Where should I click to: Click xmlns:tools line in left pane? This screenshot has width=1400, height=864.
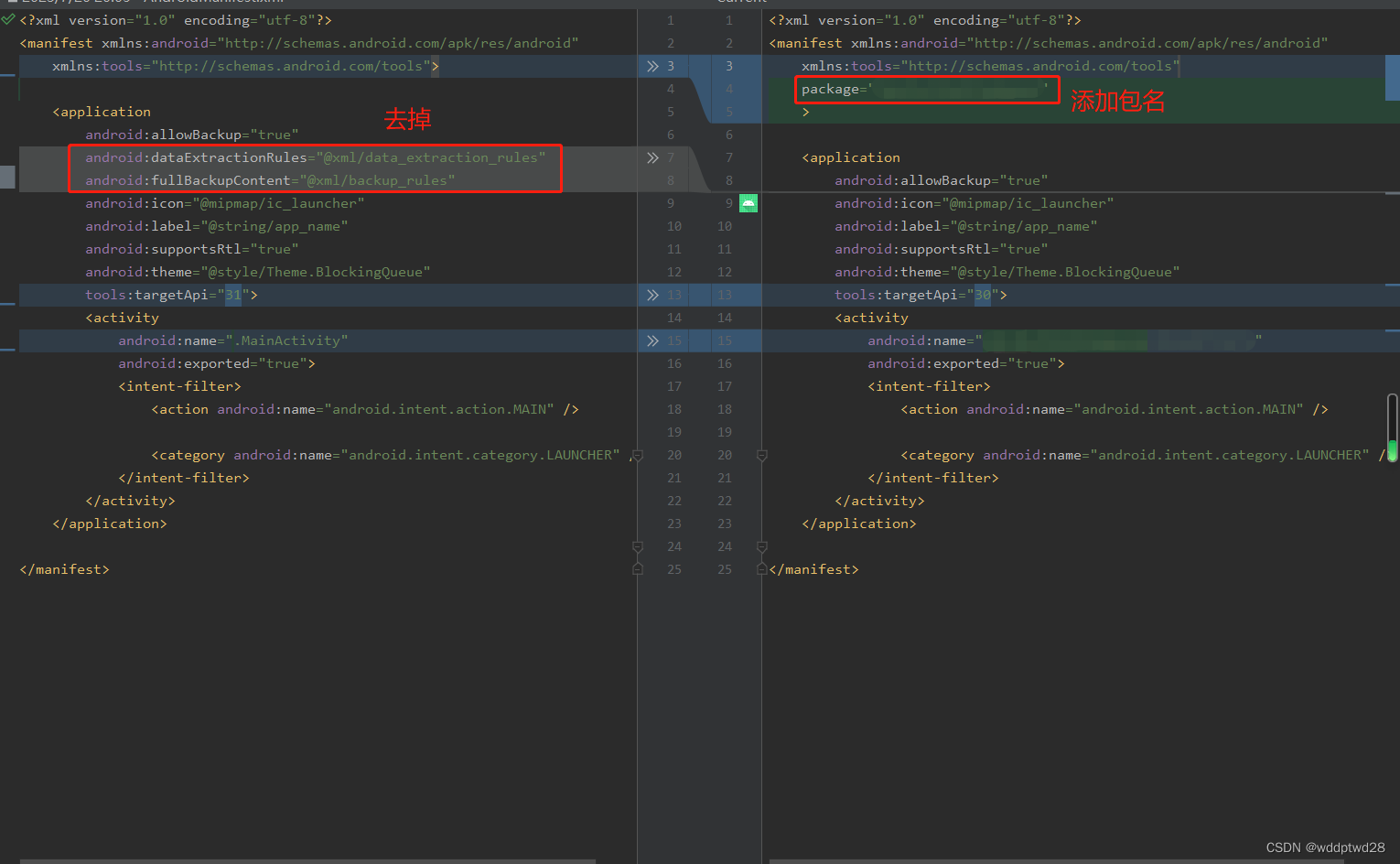[246, 66]
